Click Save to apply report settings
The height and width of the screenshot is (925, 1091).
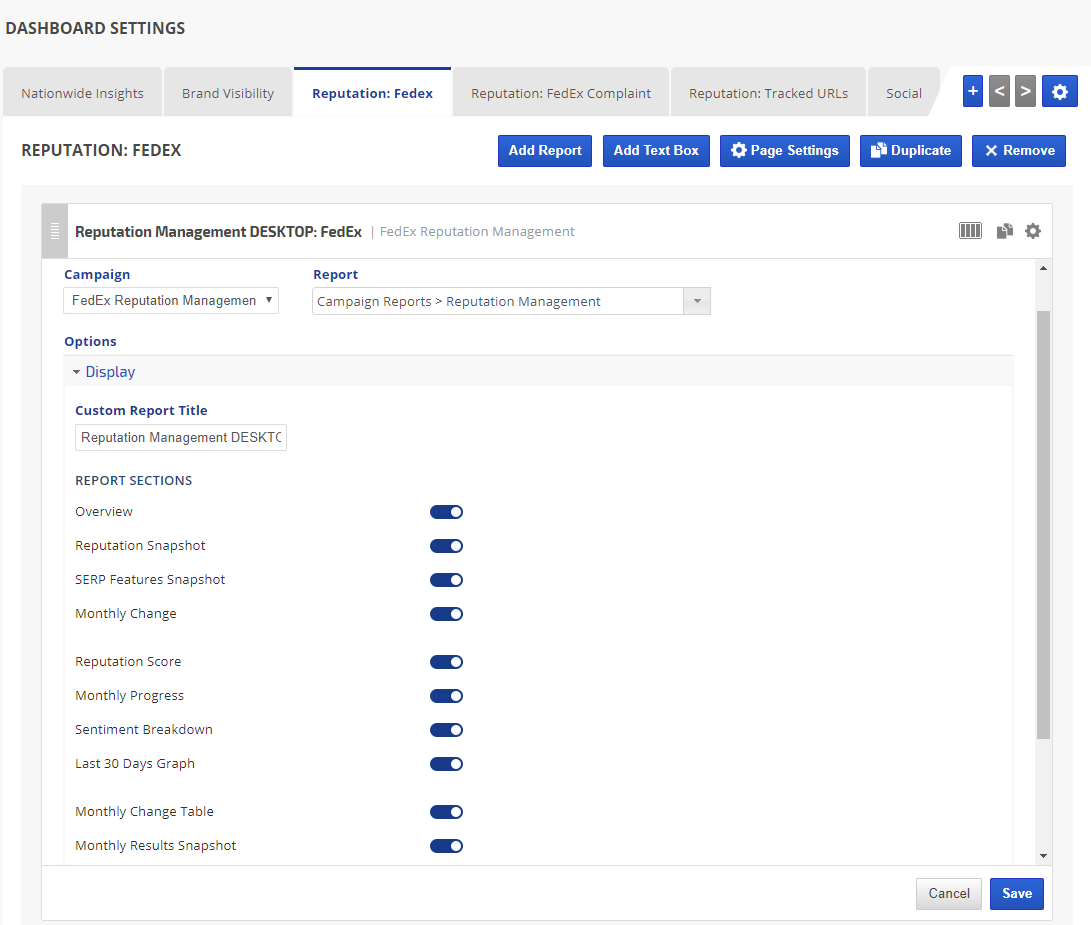pos(1016,894)
